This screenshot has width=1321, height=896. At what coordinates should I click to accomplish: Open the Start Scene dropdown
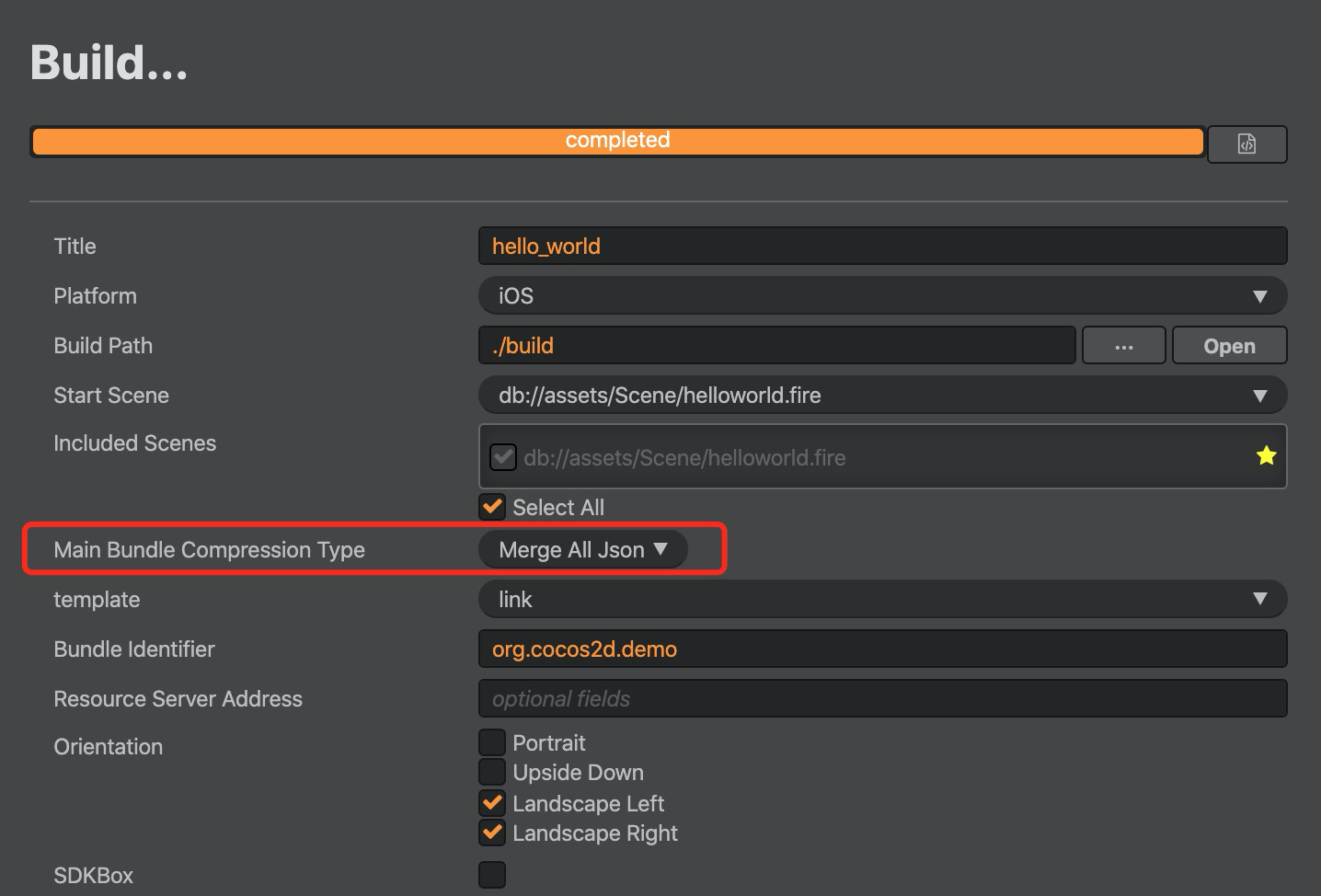point(882,396)
